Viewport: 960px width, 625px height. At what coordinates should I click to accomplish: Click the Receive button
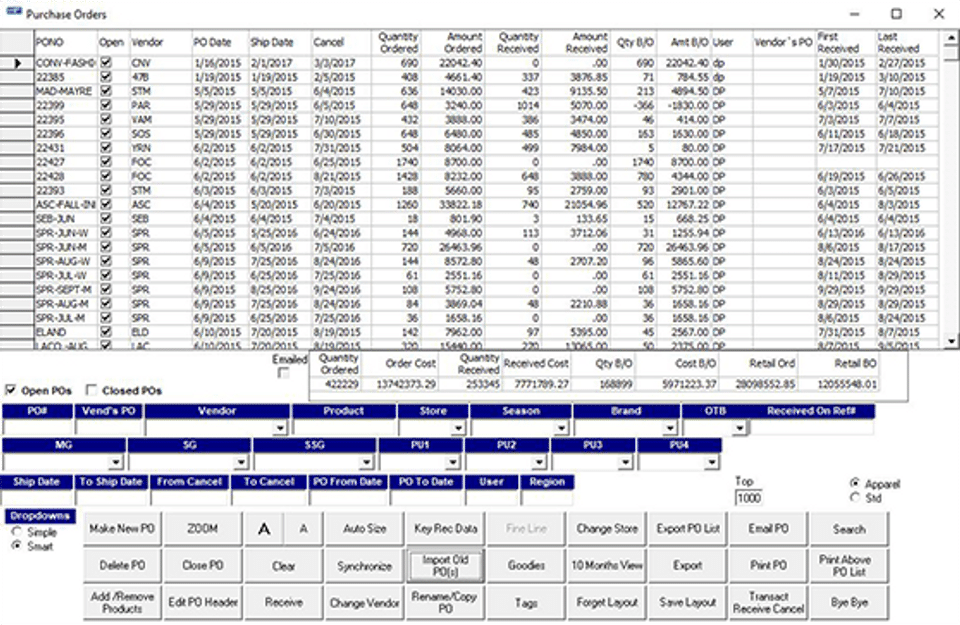pos(283,602)
